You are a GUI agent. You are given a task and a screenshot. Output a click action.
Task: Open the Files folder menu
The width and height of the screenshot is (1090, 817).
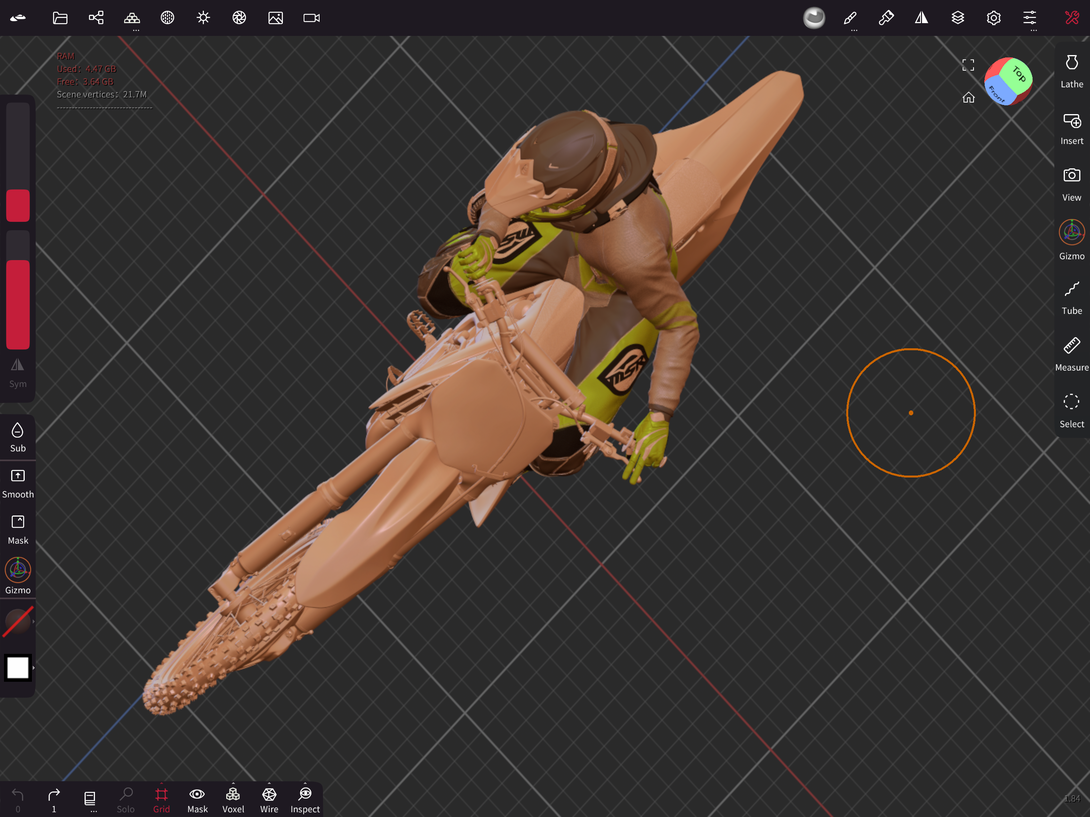point(60,18)
